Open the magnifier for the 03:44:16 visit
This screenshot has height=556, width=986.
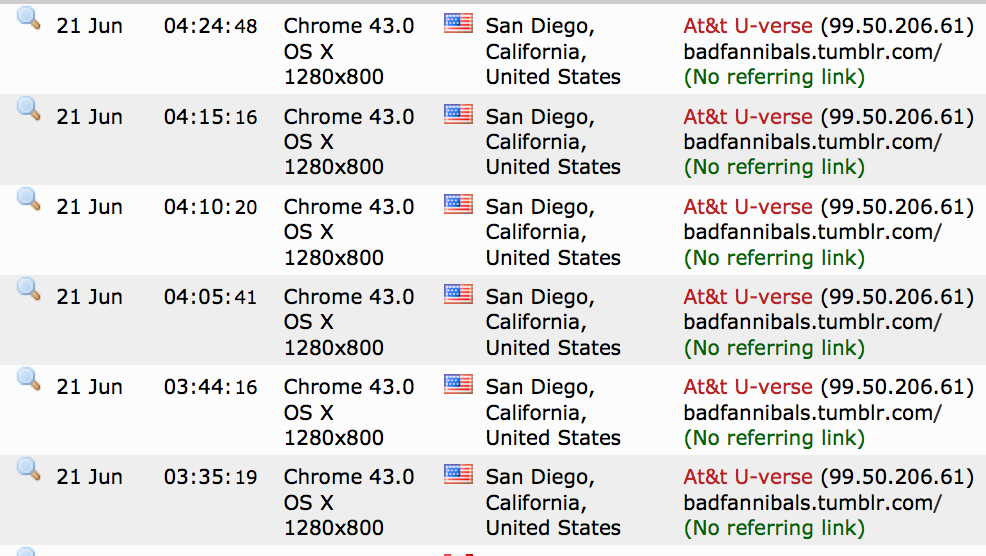tap(29, 378)
